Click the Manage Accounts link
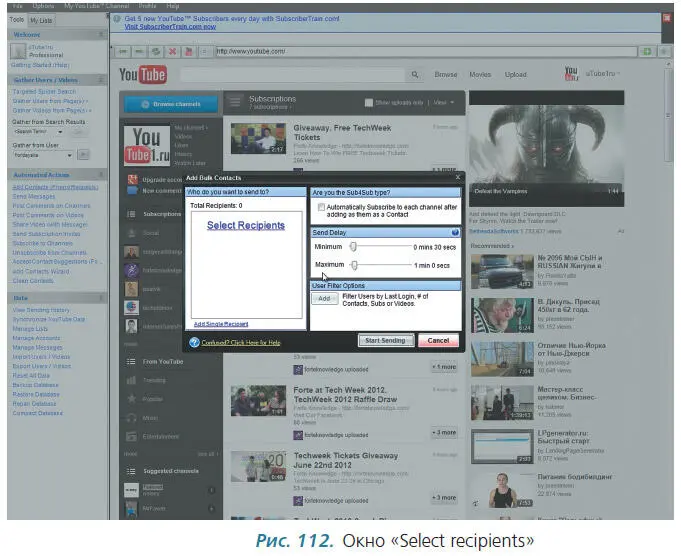Image resolution: width=681 pixels, height=556 pixels. click(36, 338)
